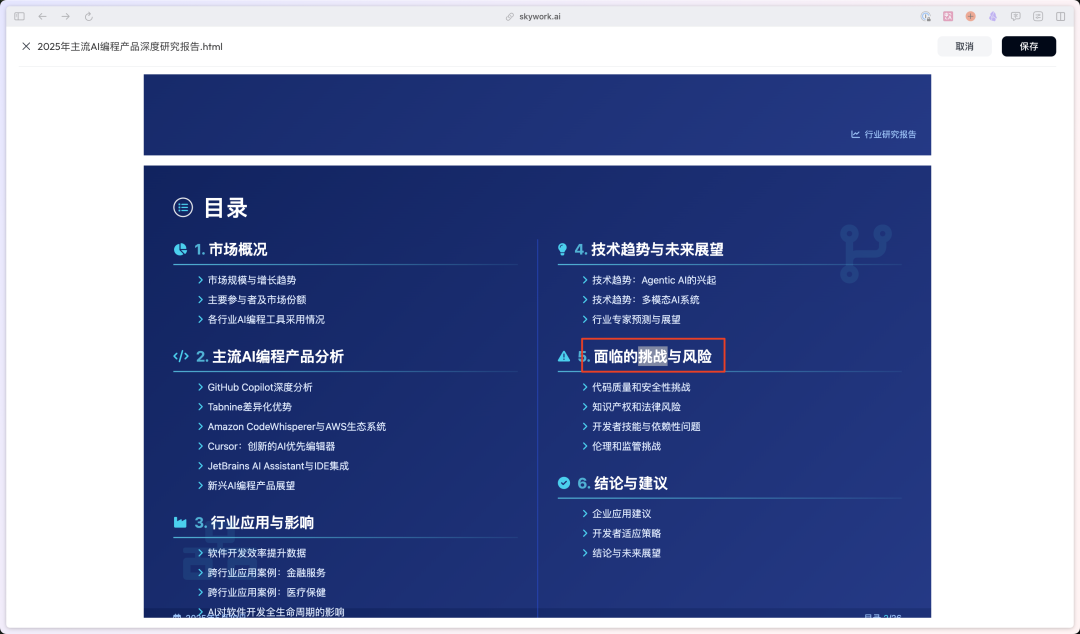Click the chevron before 伦理和监管挑战
This screenshot has height=634, width=1080.
(x=585, y=447)
